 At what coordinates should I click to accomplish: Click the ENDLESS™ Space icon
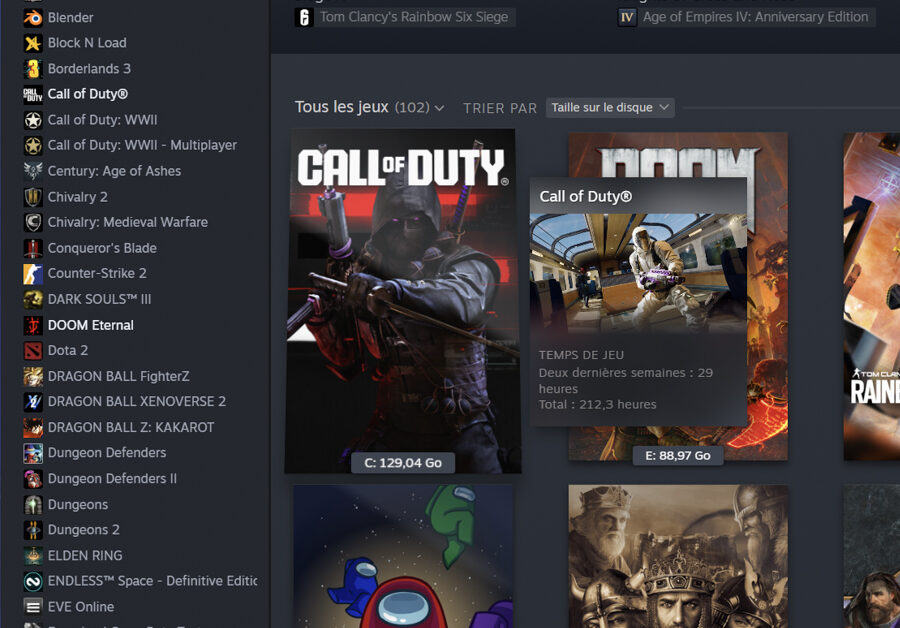33,582
